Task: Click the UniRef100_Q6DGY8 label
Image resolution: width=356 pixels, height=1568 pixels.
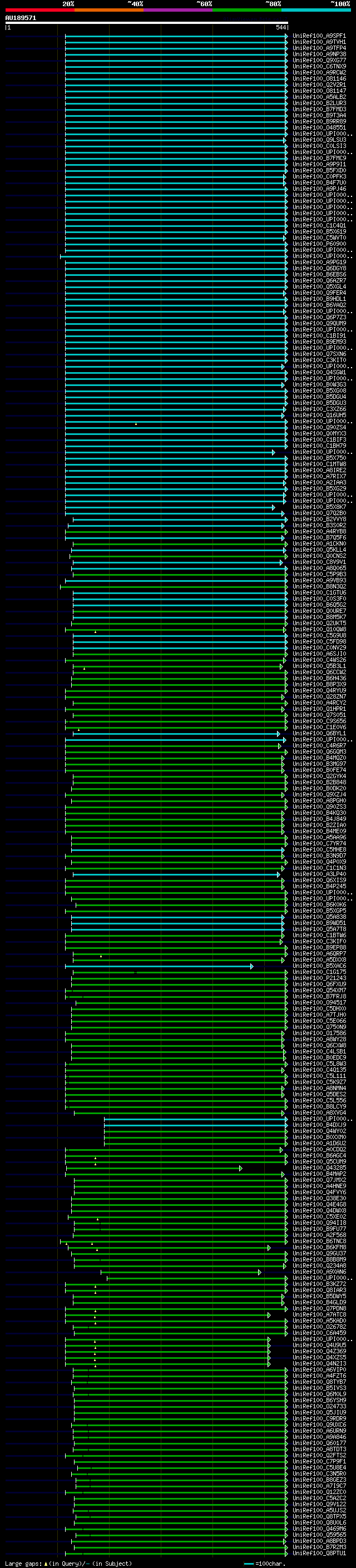Action: tap(319, 269)
